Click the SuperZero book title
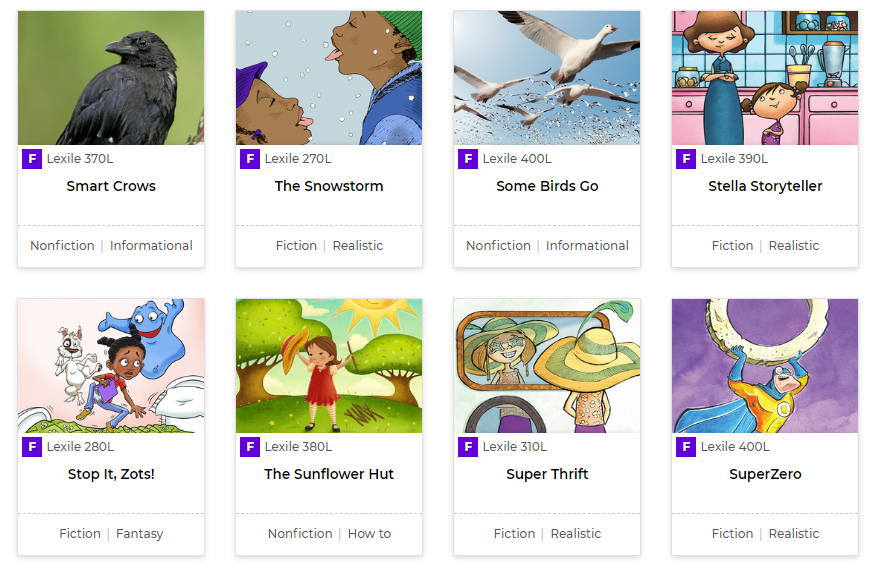This screenshot has width=872, height=570. tap(765, 474)
